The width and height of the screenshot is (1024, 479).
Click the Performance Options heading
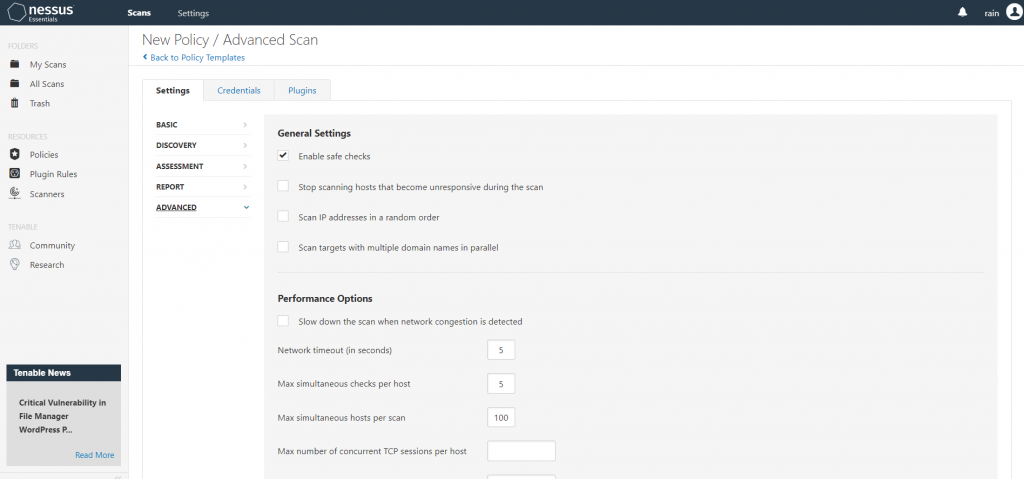pyautogui.click(x=325, y=299)
